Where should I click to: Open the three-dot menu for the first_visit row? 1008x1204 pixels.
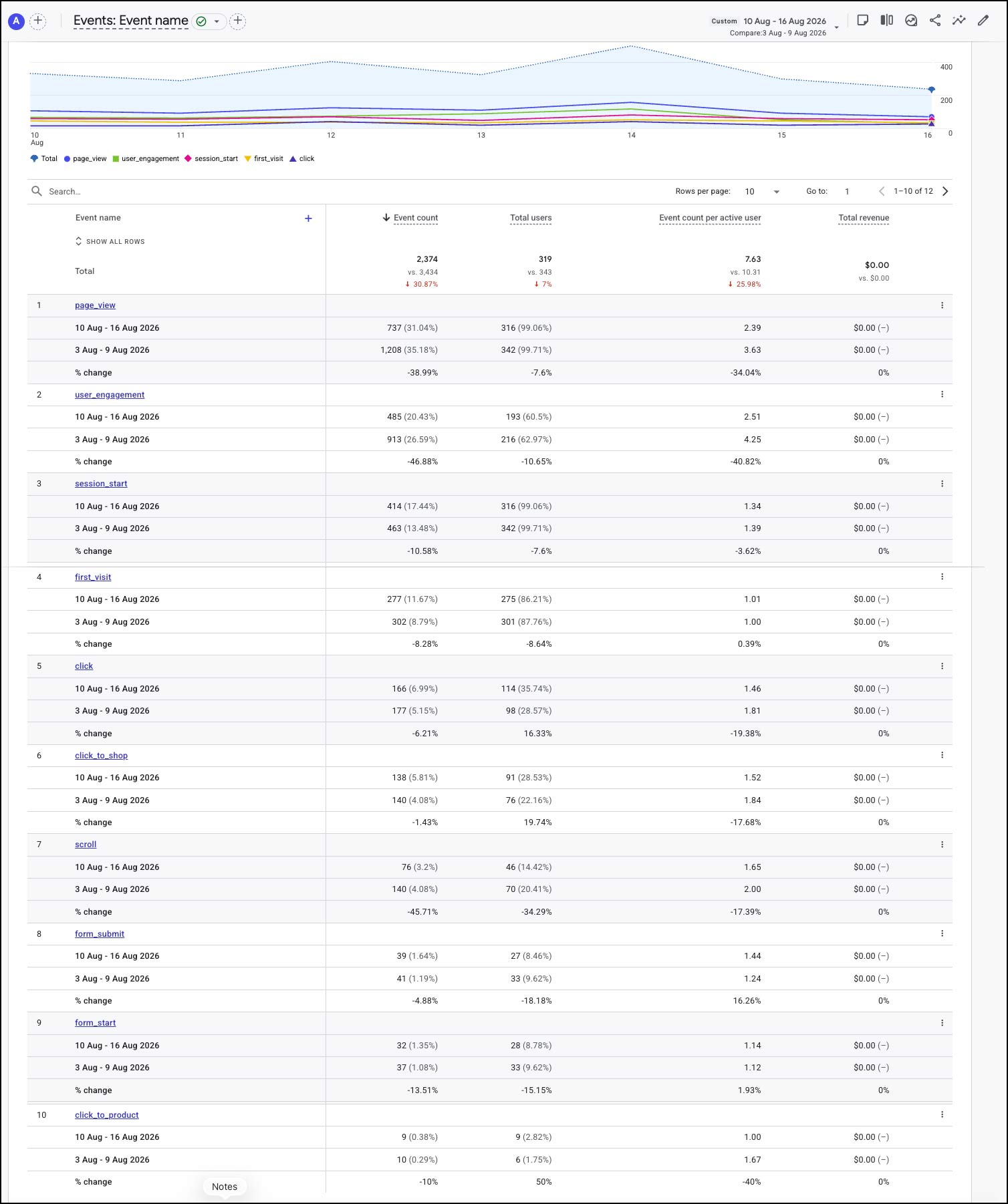coord(942,577)
